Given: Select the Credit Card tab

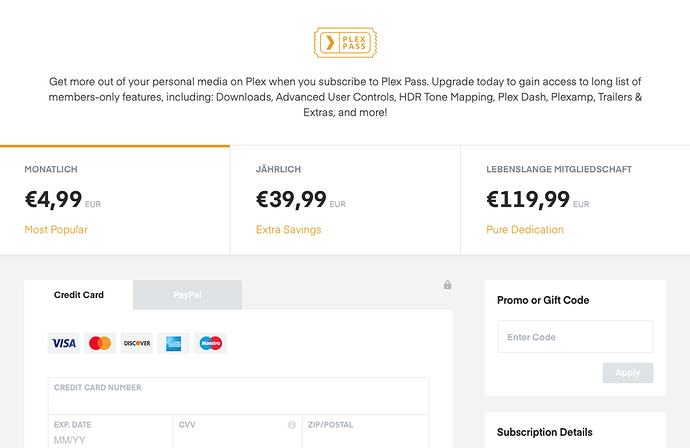Looking at the screenshot, I should pos(79,295).
